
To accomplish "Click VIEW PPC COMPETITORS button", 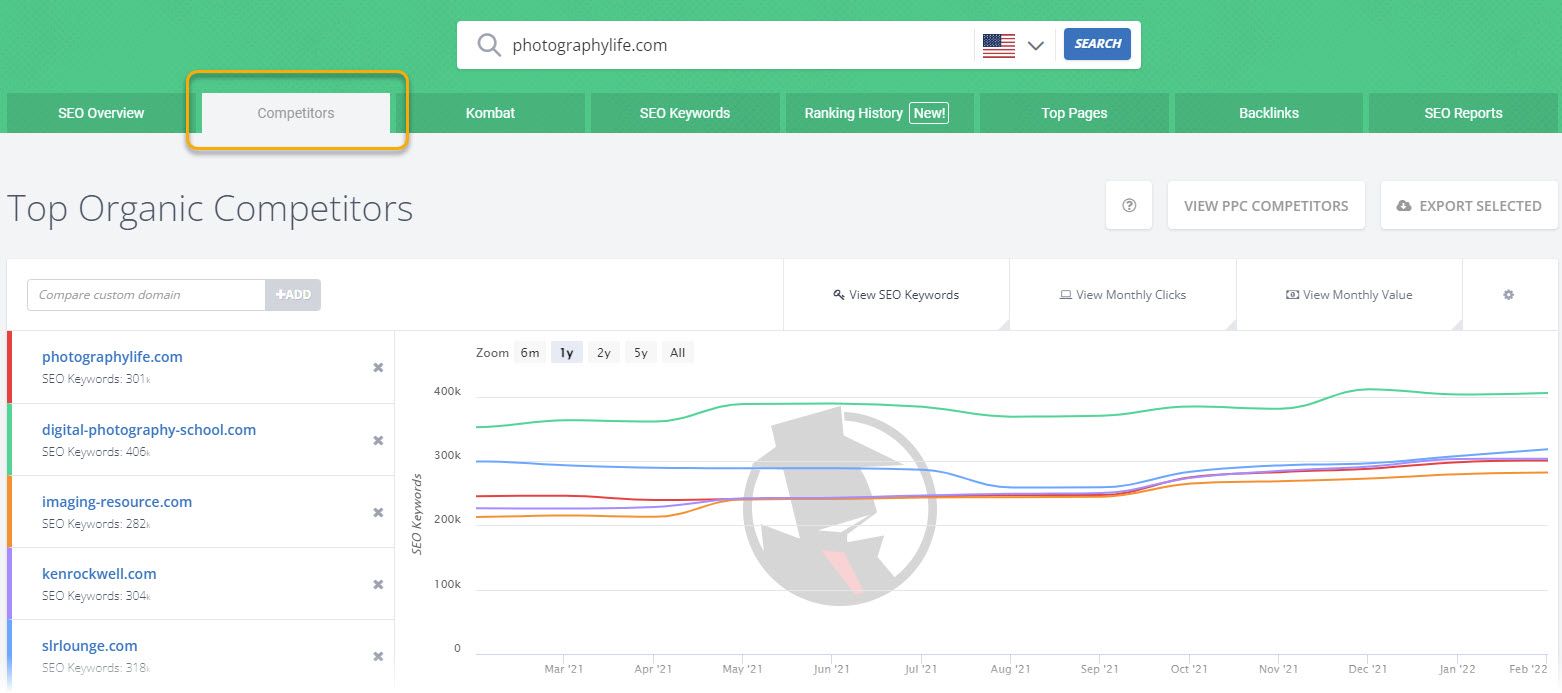I will tap(1266, 205).
